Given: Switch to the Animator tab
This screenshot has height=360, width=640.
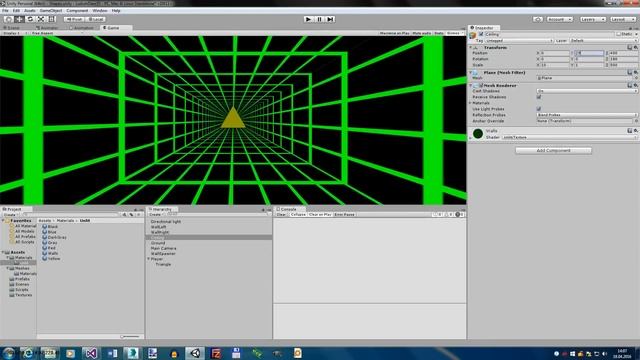Looking at the screenshot, I should 47,28.
